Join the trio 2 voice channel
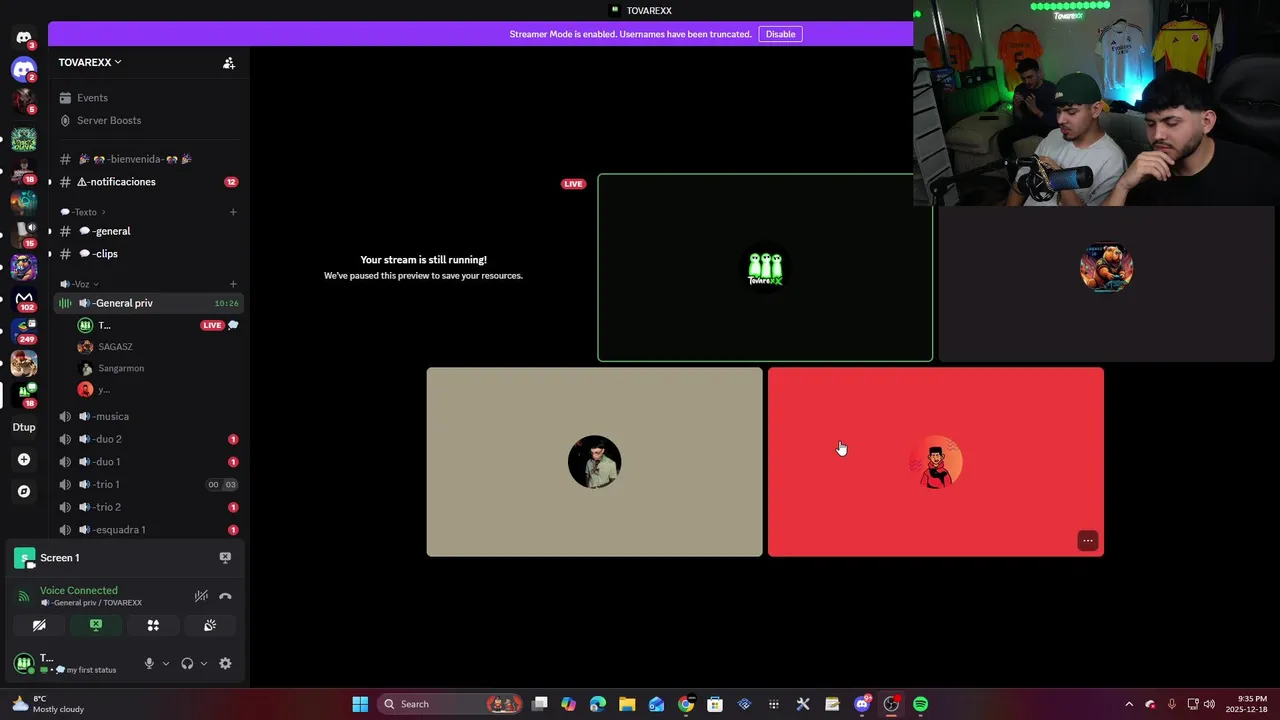The width and height of the screenshot is (1280, 720). 148,507
